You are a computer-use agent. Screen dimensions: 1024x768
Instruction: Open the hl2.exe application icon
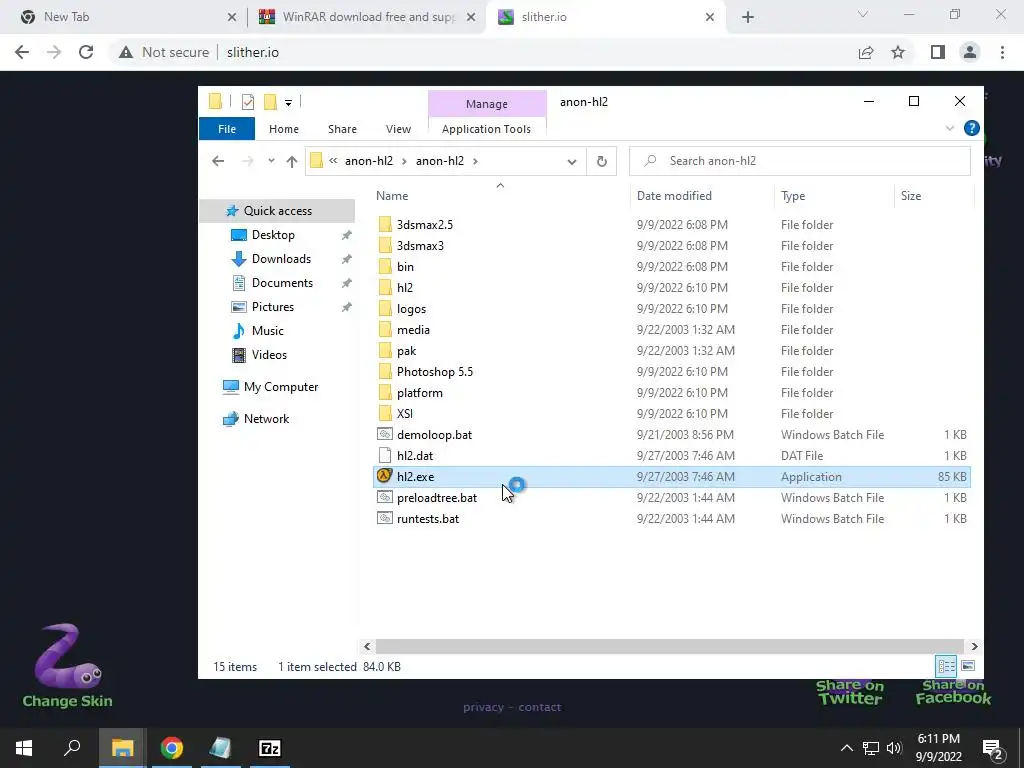pos(385,476)
